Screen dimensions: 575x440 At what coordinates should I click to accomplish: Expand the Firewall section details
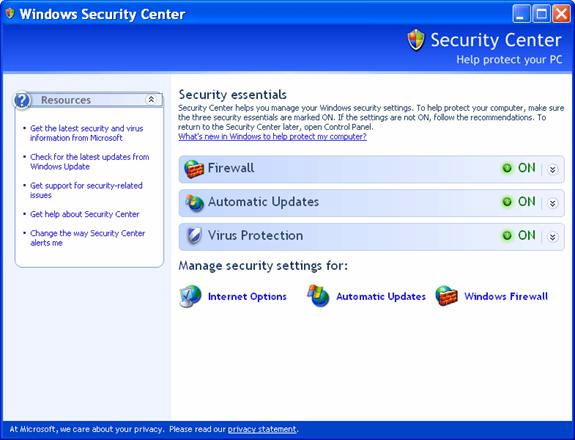coord(553,169)
